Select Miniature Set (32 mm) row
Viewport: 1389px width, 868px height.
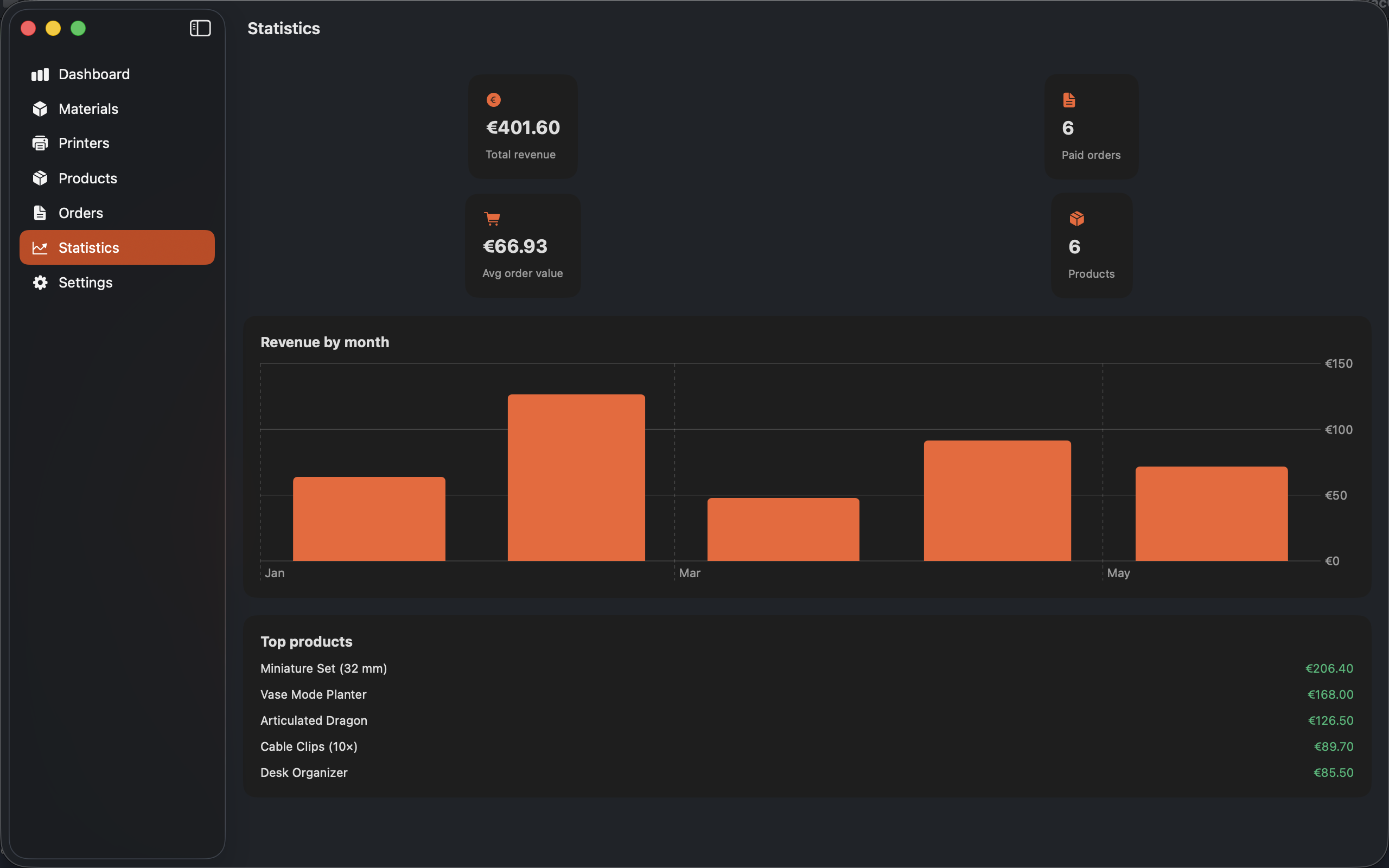point(806,669)
